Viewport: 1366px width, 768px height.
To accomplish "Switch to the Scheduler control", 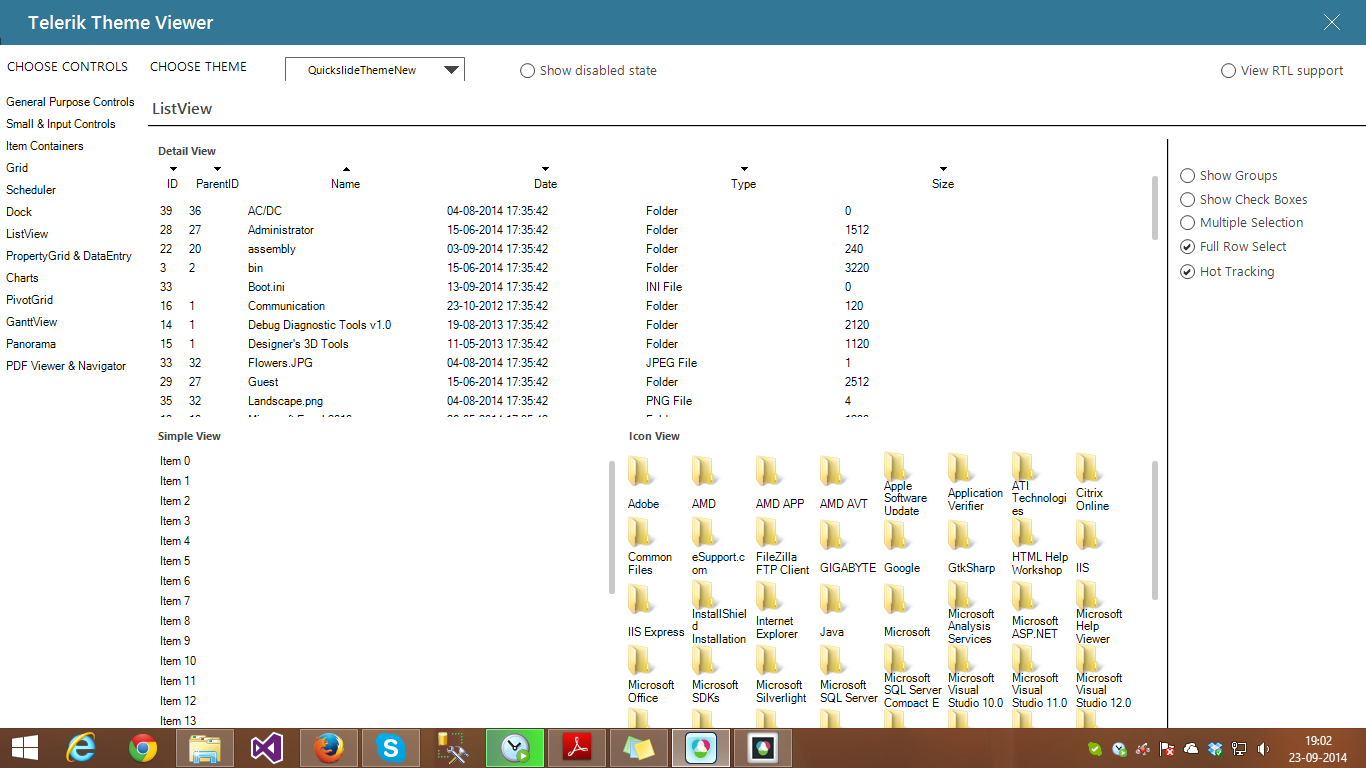I will click(31, 190).
